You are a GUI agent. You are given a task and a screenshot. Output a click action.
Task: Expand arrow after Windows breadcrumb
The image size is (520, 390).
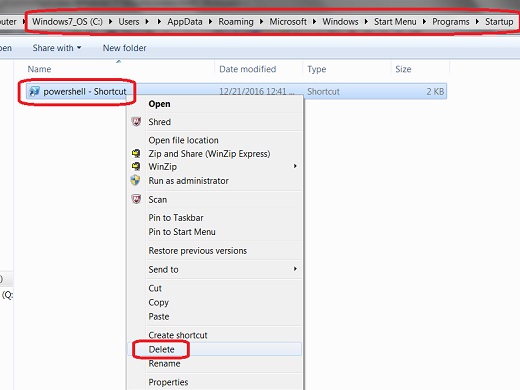pyautogui.click(x=366, y=22)
